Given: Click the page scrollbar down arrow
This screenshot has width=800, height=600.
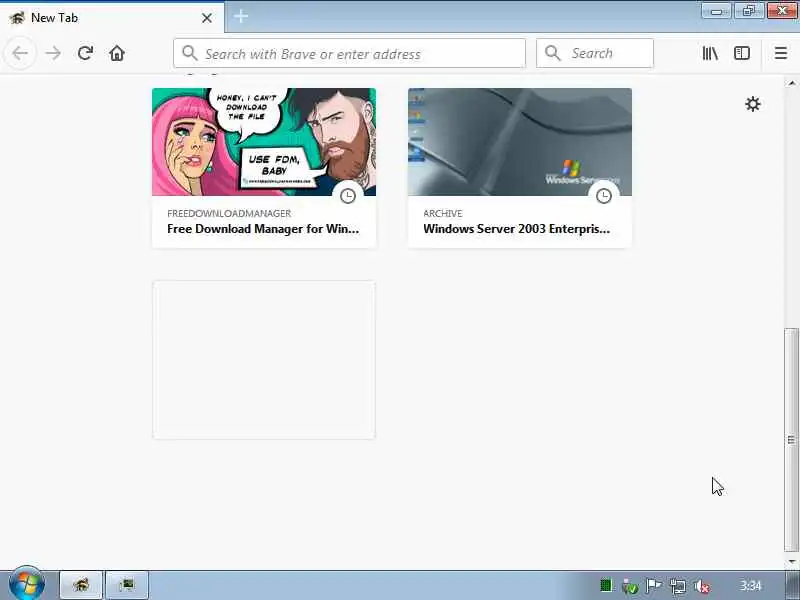Looking at the screenshot, I should [792, 561].
